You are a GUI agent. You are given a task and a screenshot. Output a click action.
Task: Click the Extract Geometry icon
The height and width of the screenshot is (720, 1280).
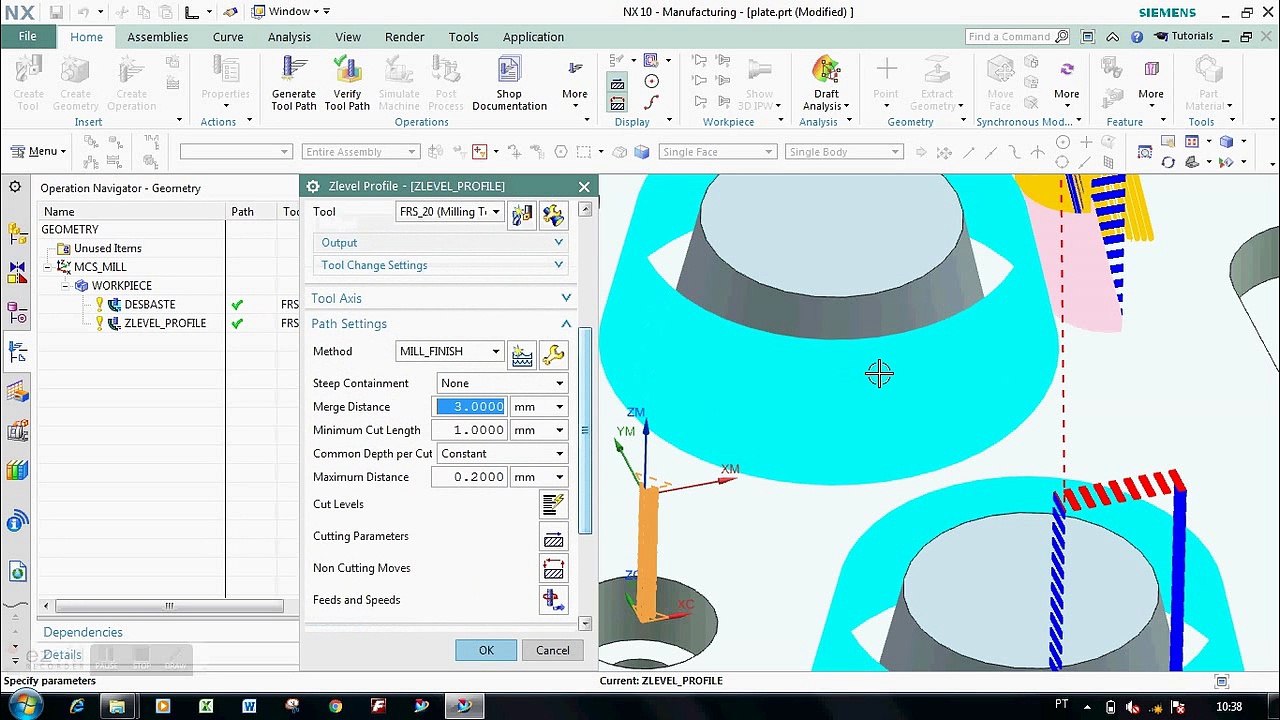point(937,84)
